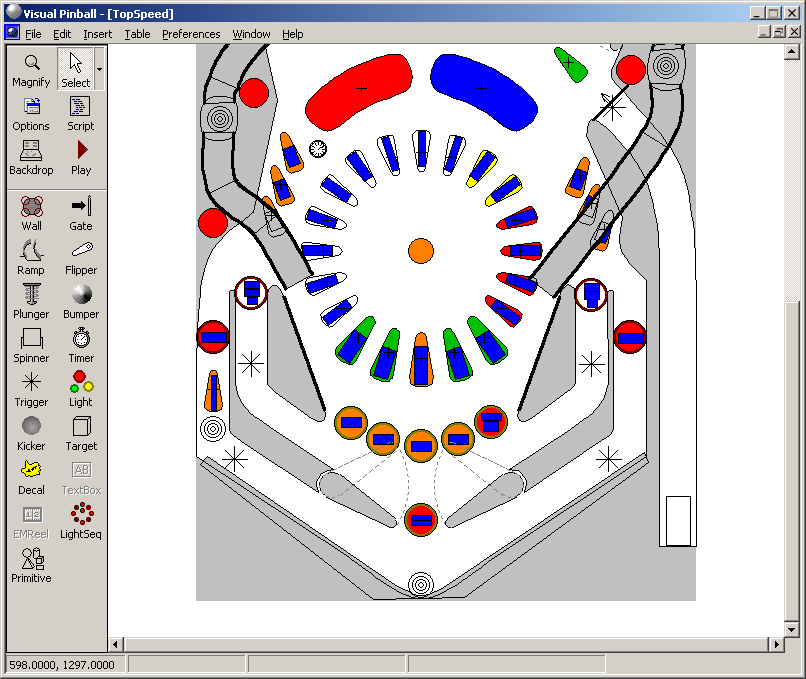
Task: Pick the Flipper tool
Action: (x=81, y=257)
